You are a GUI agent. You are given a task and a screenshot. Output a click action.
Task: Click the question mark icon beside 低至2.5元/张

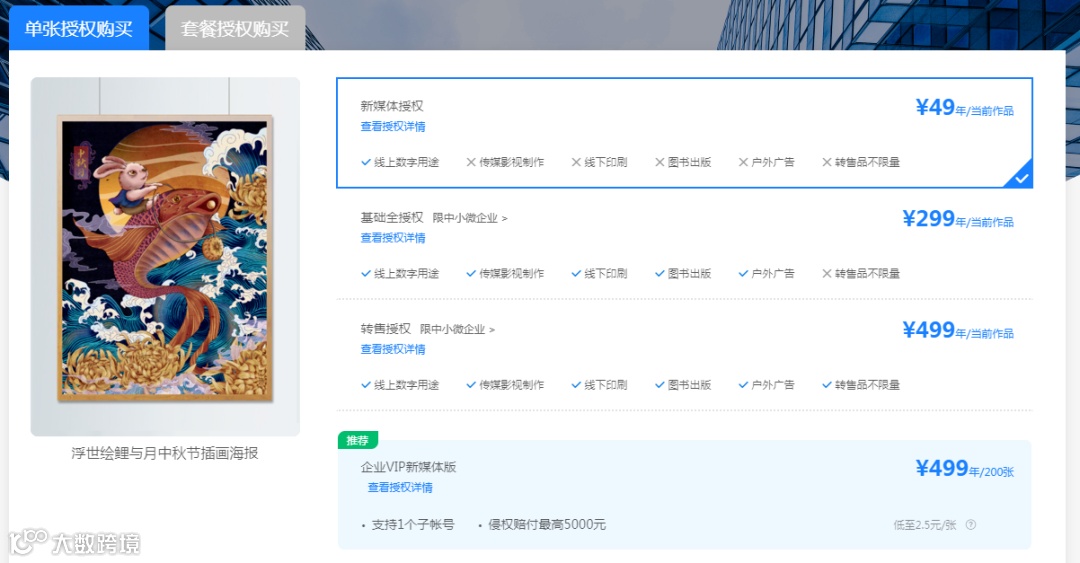(x=970, y=525)
